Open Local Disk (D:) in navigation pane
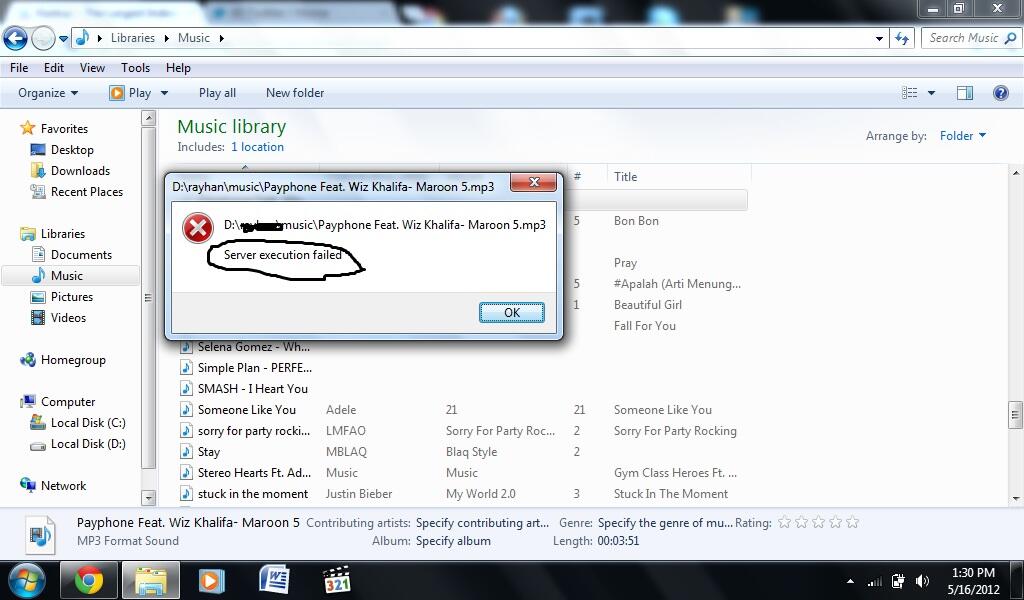Viewport: 1024px width, 600px height. 88,444
